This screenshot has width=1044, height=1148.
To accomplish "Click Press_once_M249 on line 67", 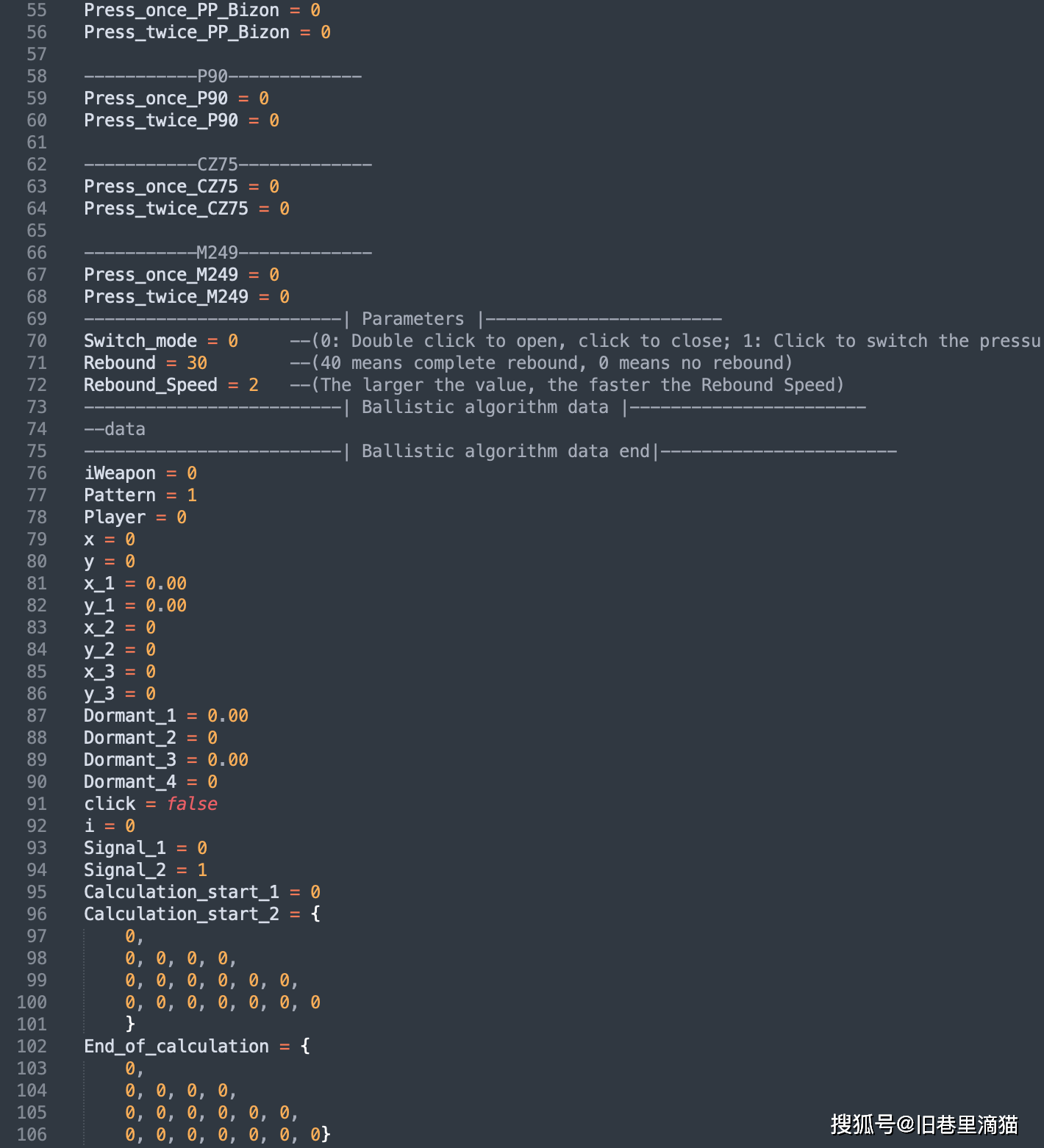I will click(x=161, y=275).
